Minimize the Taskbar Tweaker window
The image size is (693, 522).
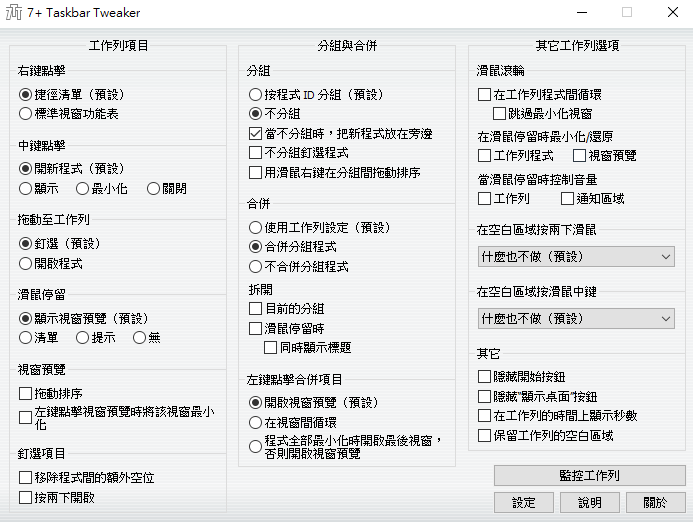pyautogui.click(x=582, y=12)
